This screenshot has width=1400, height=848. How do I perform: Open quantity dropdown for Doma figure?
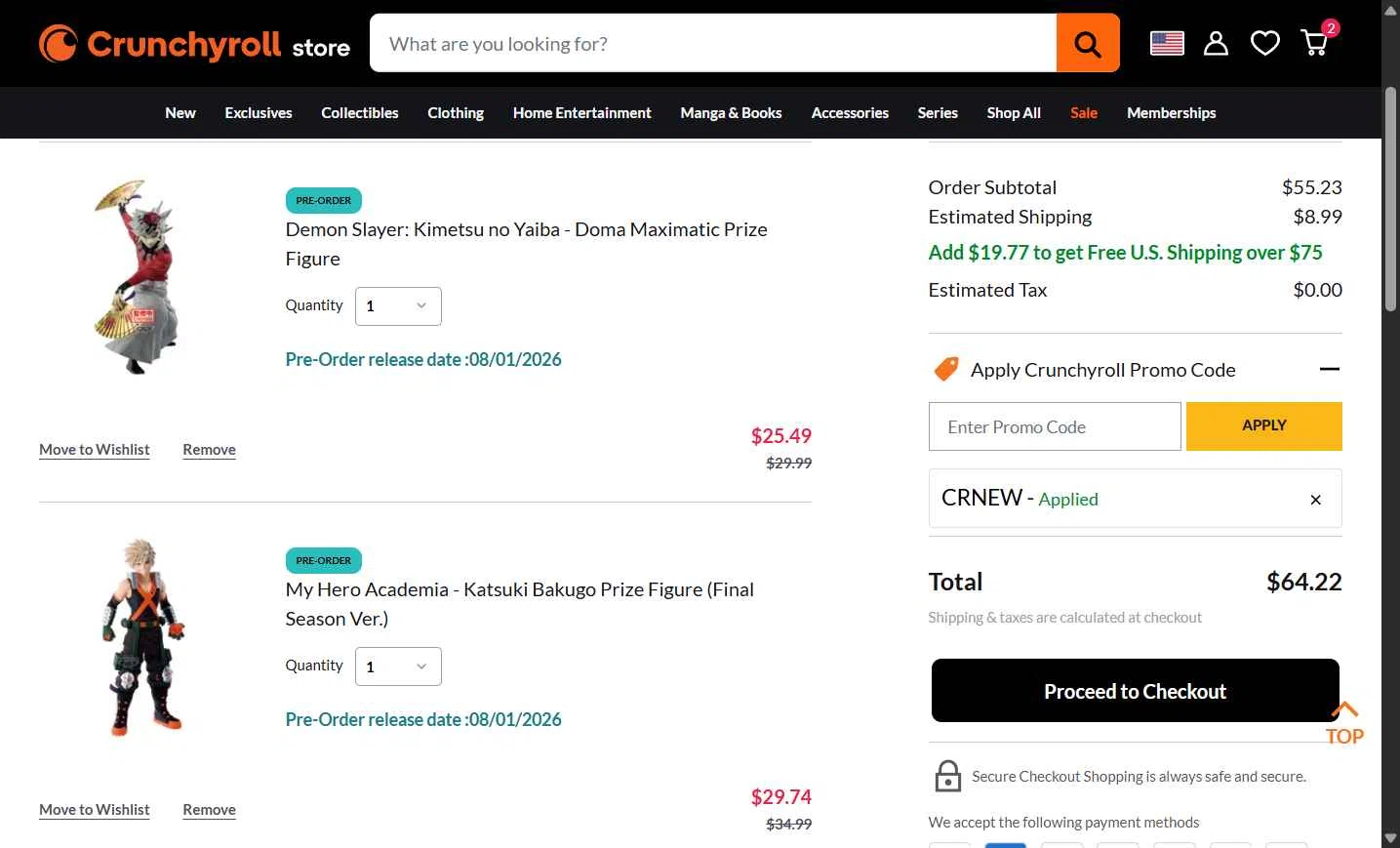pyautogui.click(x=398, y=306)
